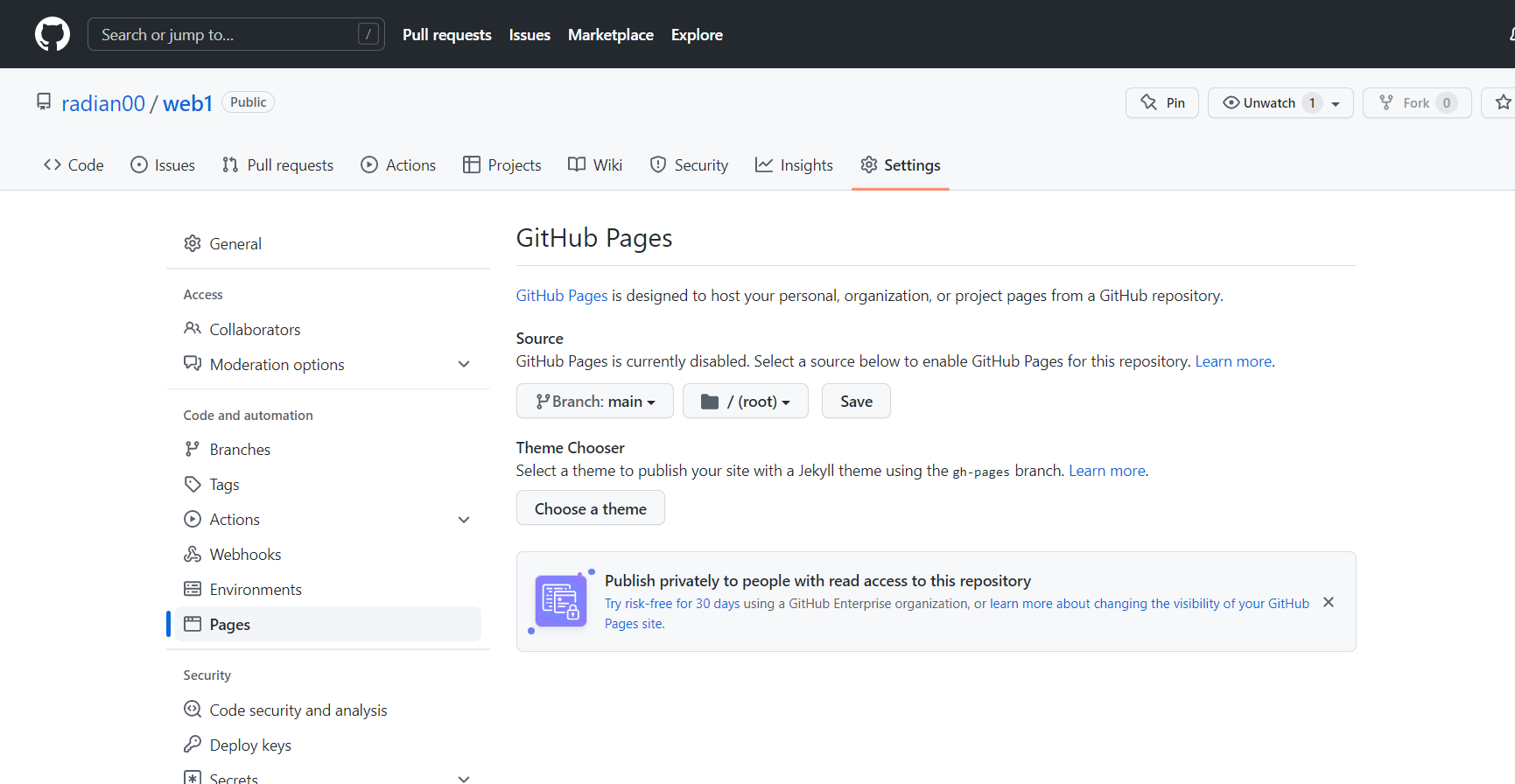Open Collaborators settings

[x=328, y=329]
